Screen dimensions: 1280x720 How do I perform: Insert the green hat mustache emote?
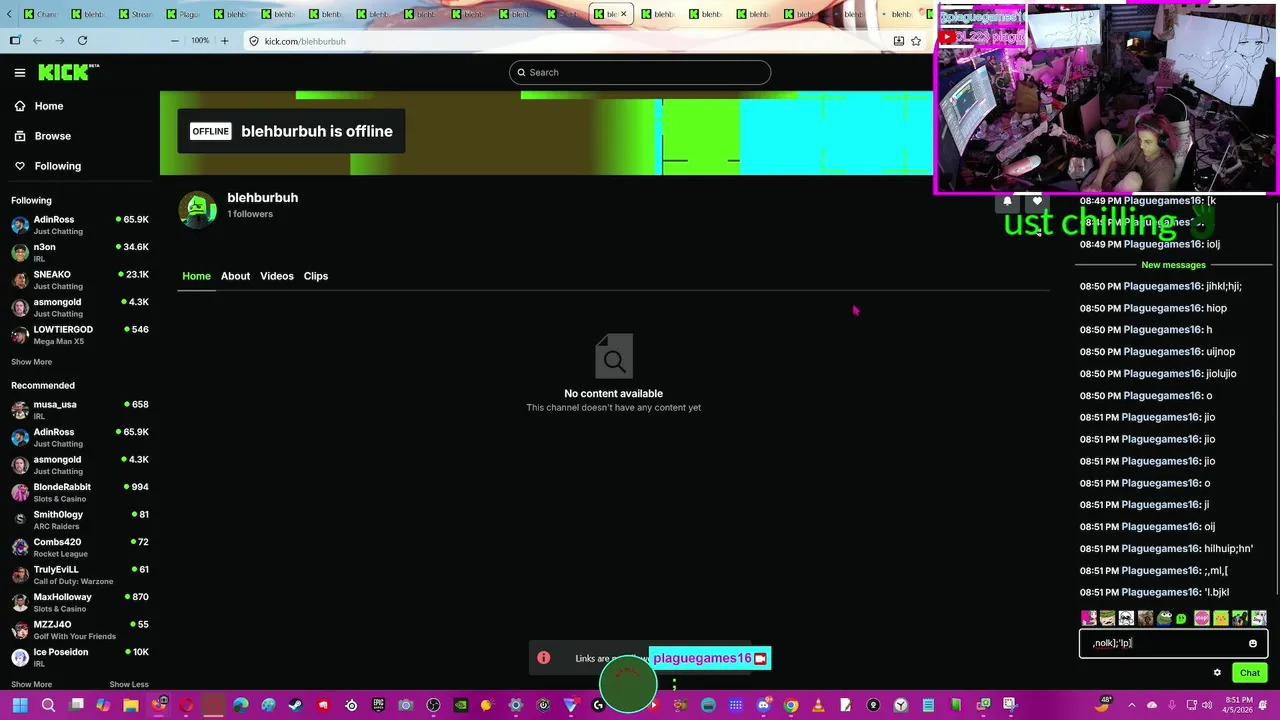[x=1107, y=619]
